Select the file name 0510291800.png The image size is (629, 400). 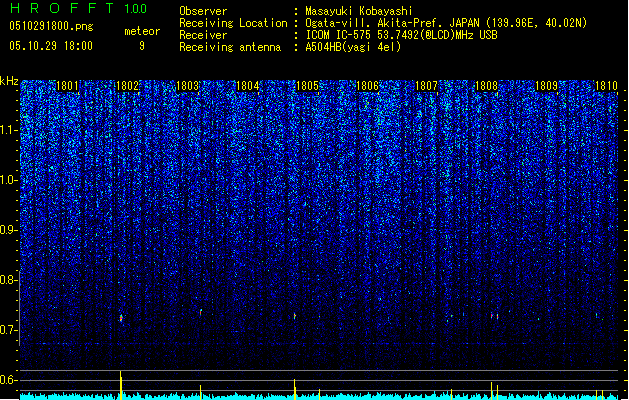pos(51,26)
